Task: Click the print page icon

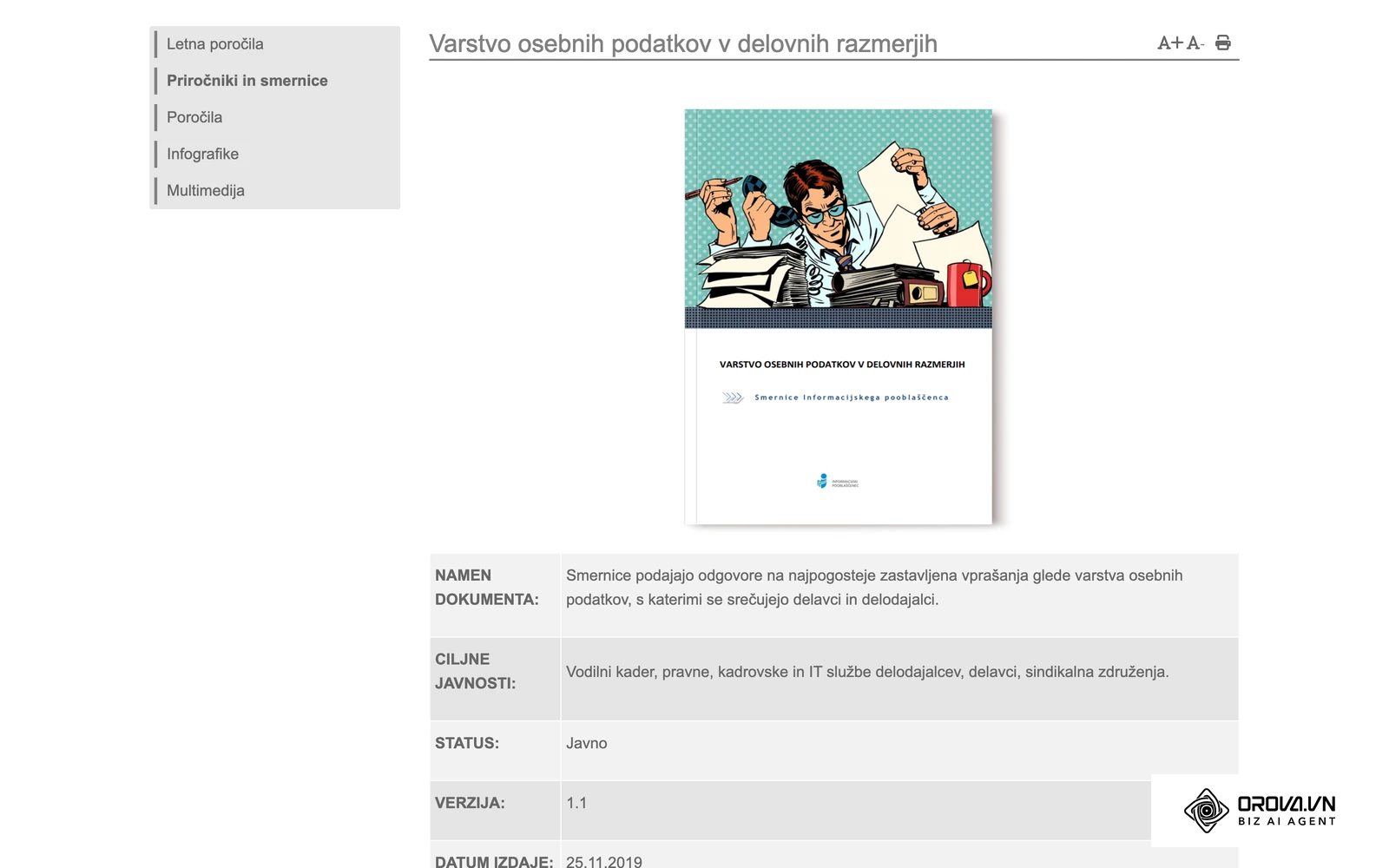Action: 1223,43
